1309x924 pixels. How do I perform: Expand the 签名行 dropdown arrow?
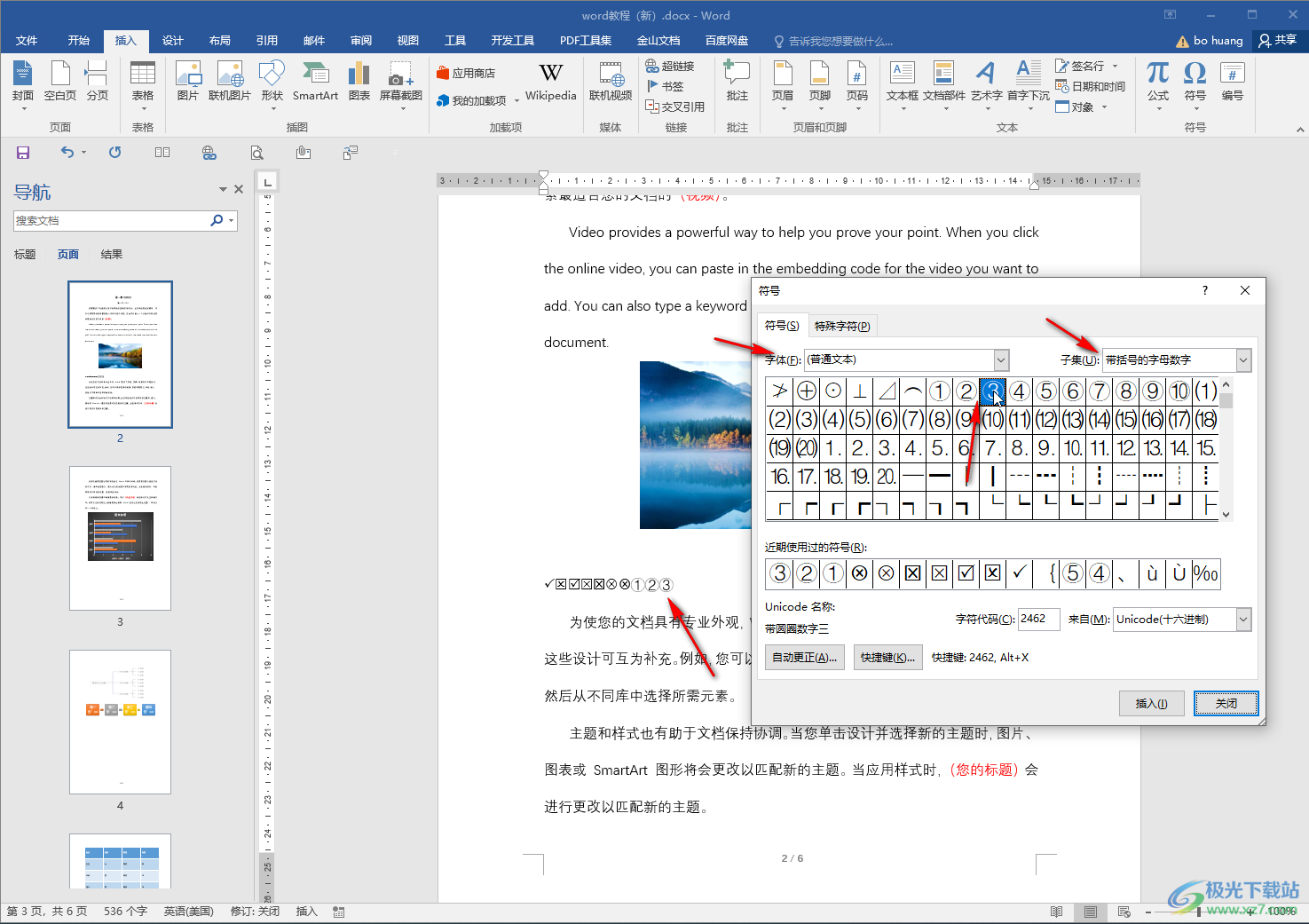(1116, 67)
